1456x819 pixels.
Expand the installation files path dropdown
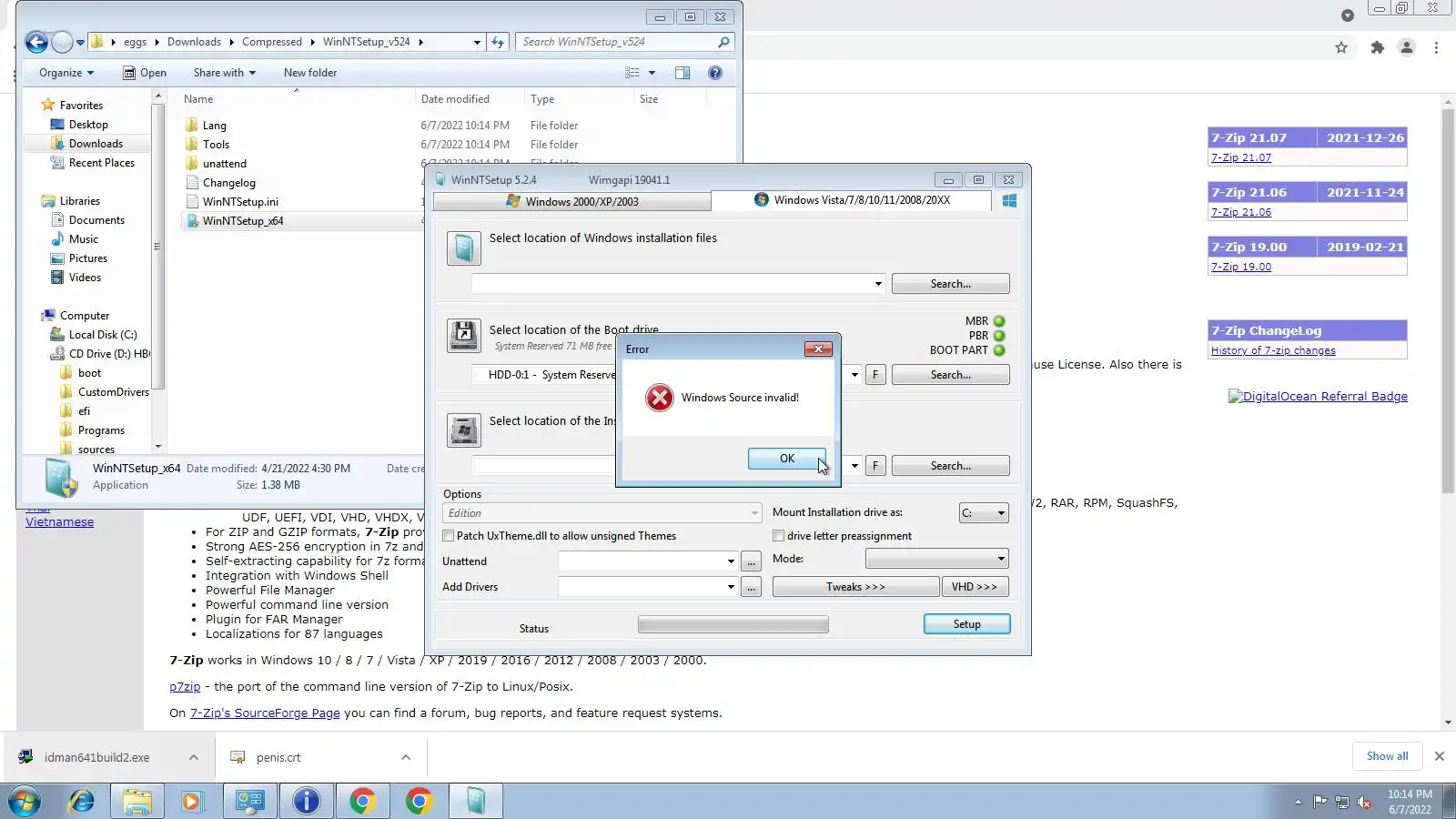(878, 284)
